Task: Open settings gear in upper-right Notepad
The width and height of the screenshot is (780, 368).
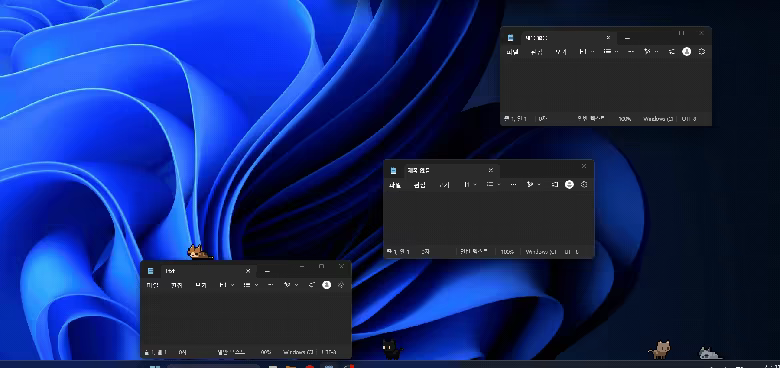Action: tap(702, 52)
